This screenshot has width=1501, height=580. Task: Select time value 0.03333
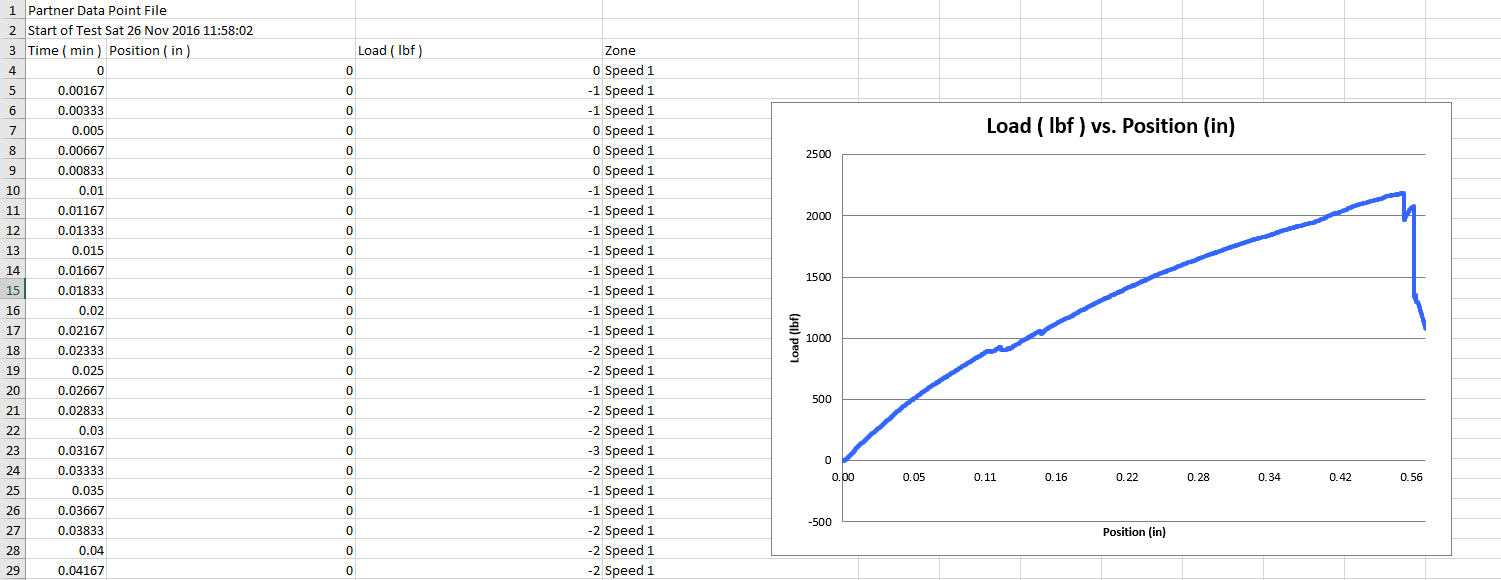(x=65, y=470)
